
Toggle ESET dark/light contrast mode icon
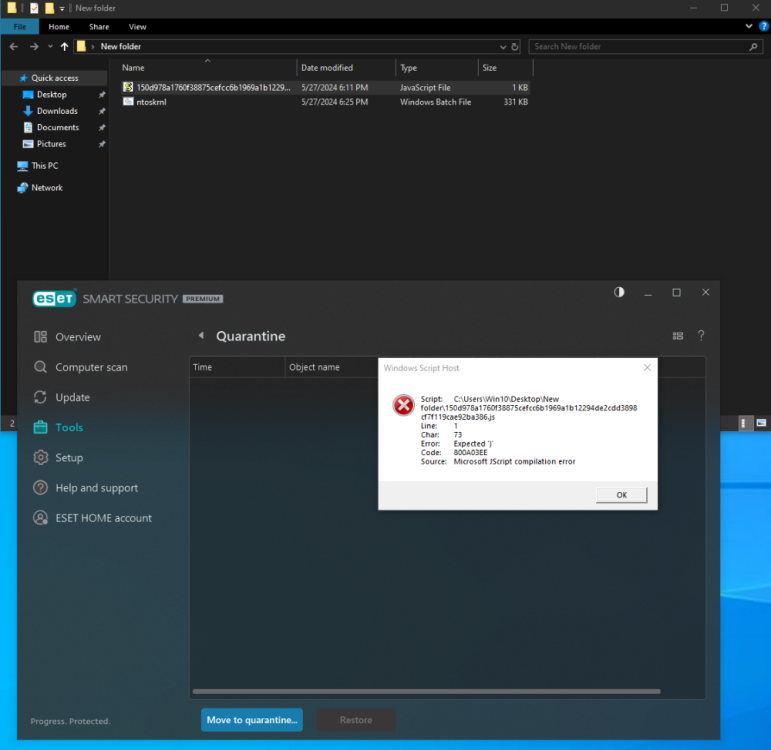coord(619,292)
